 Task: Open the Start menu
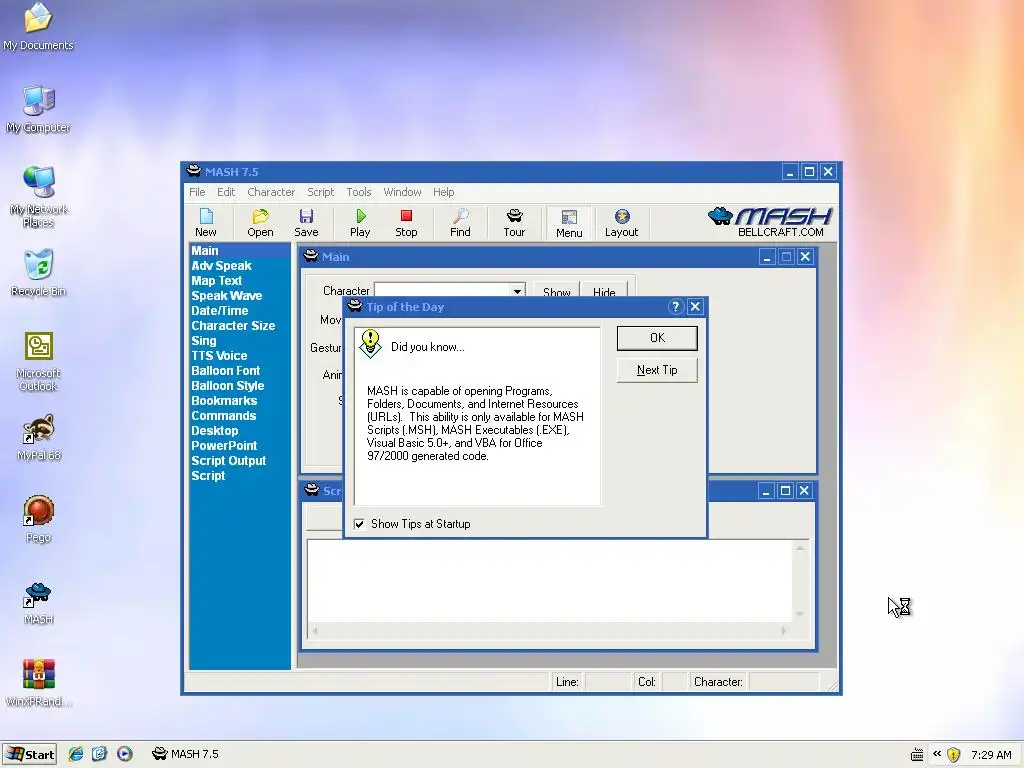pyautogui.click(x=29, y=754)
